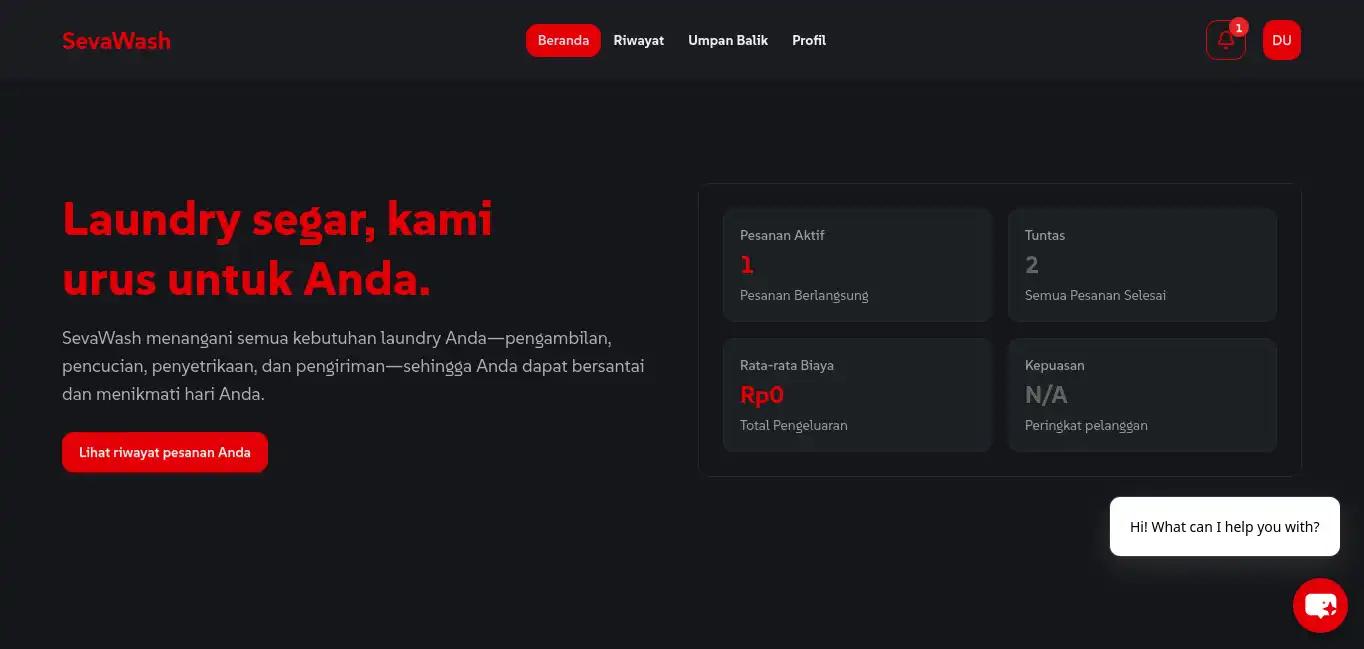Image resolution: width=1364 pixels, height=649 pixels.
Task: Click the notification badge showing 1
Action: point(1239,28)
